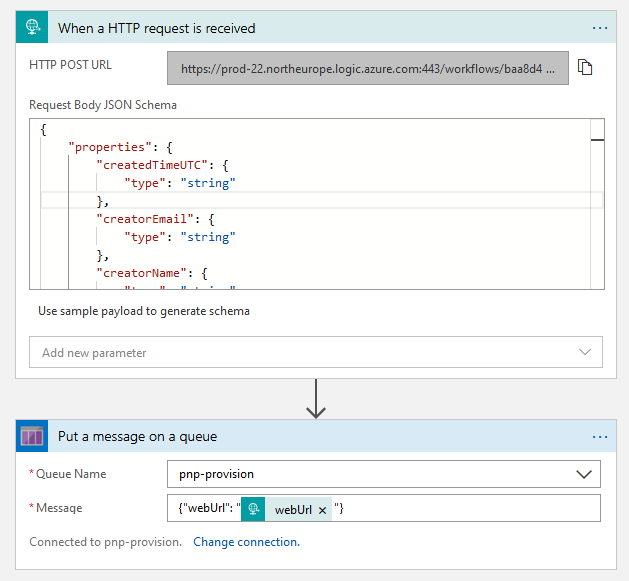Select the webUrl dynamic content token
629x581 pixels.
point(292,509)
